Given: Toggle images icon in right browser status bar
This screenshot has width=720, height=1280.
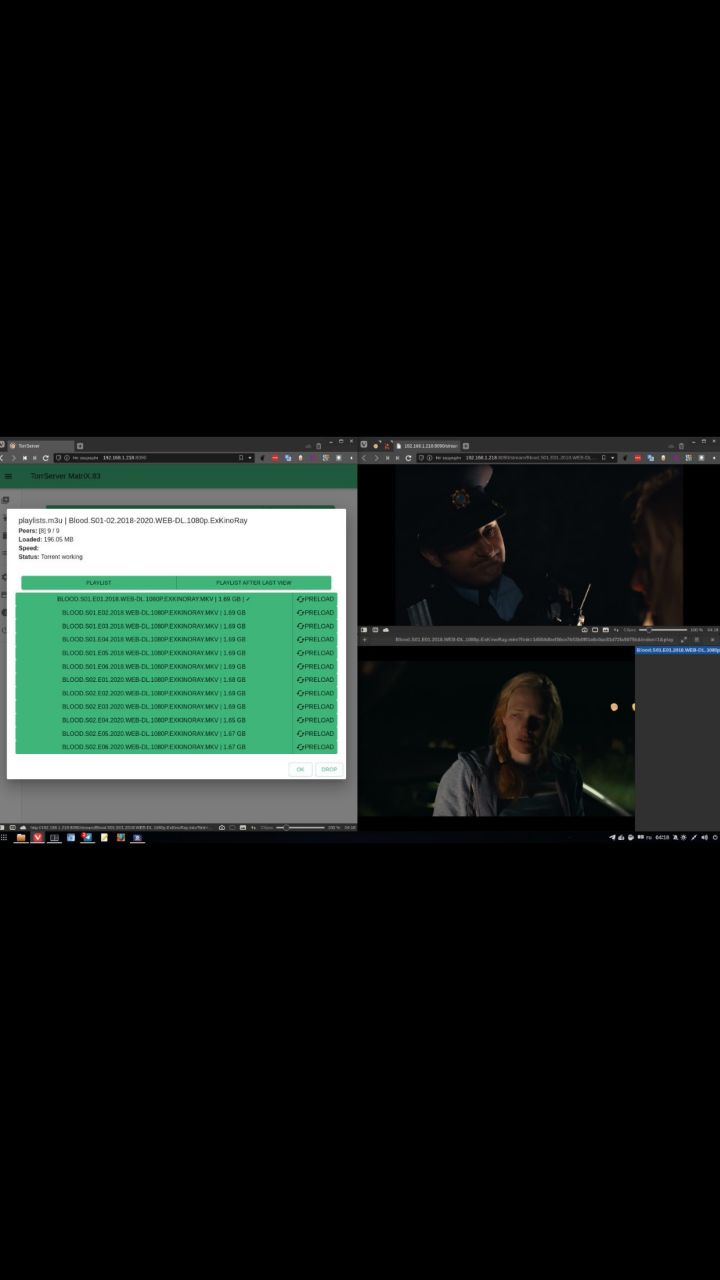Looking at the screenshot, I should click(605, 630).
